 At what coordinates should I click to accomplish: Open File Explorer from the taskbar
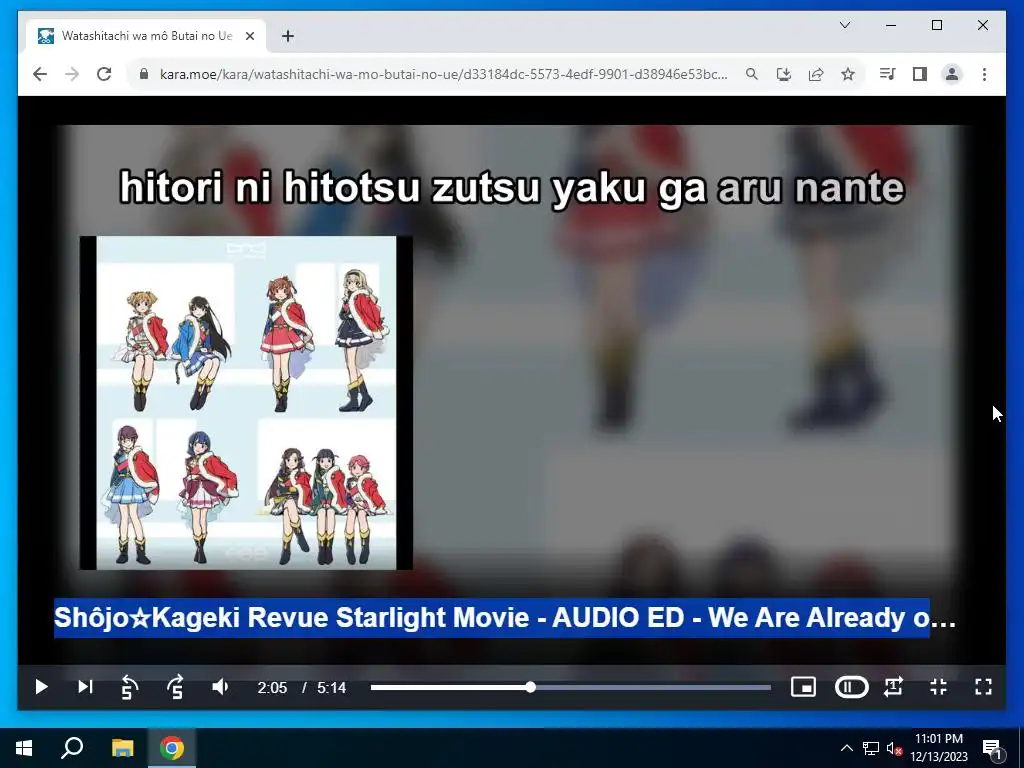(x=122, y=748)
